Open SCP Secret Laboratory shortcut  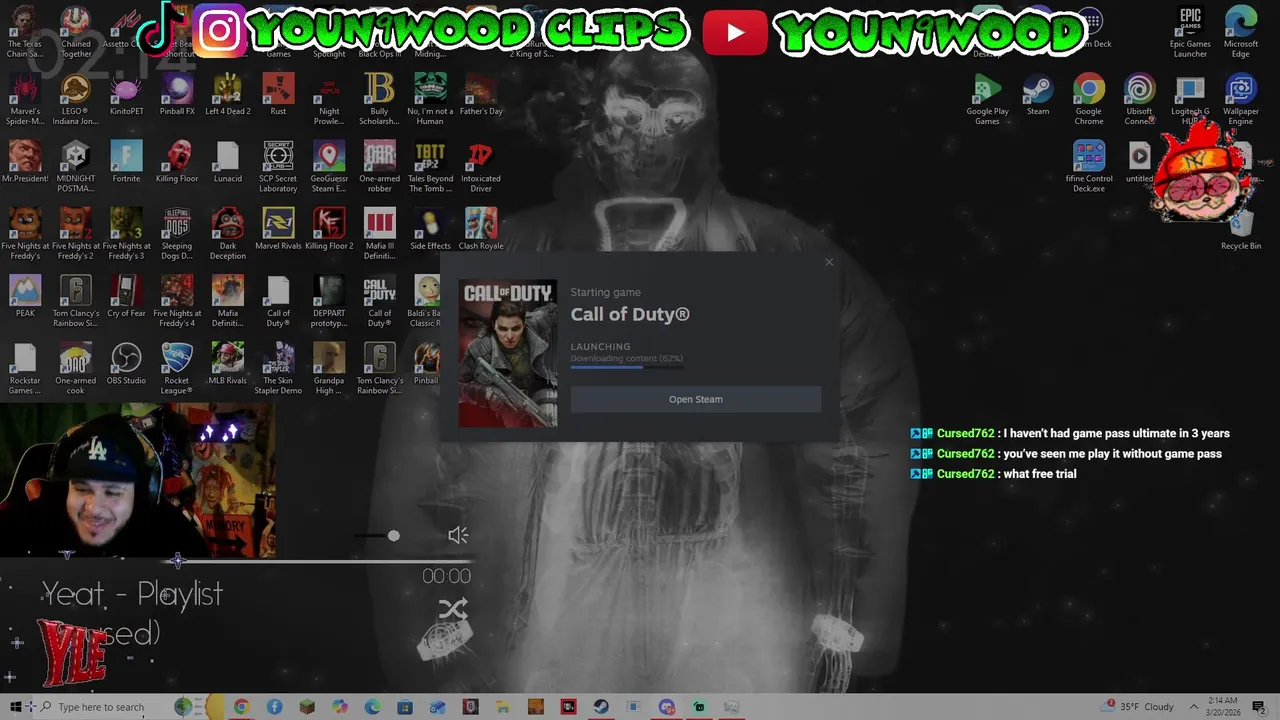[278, 167]
